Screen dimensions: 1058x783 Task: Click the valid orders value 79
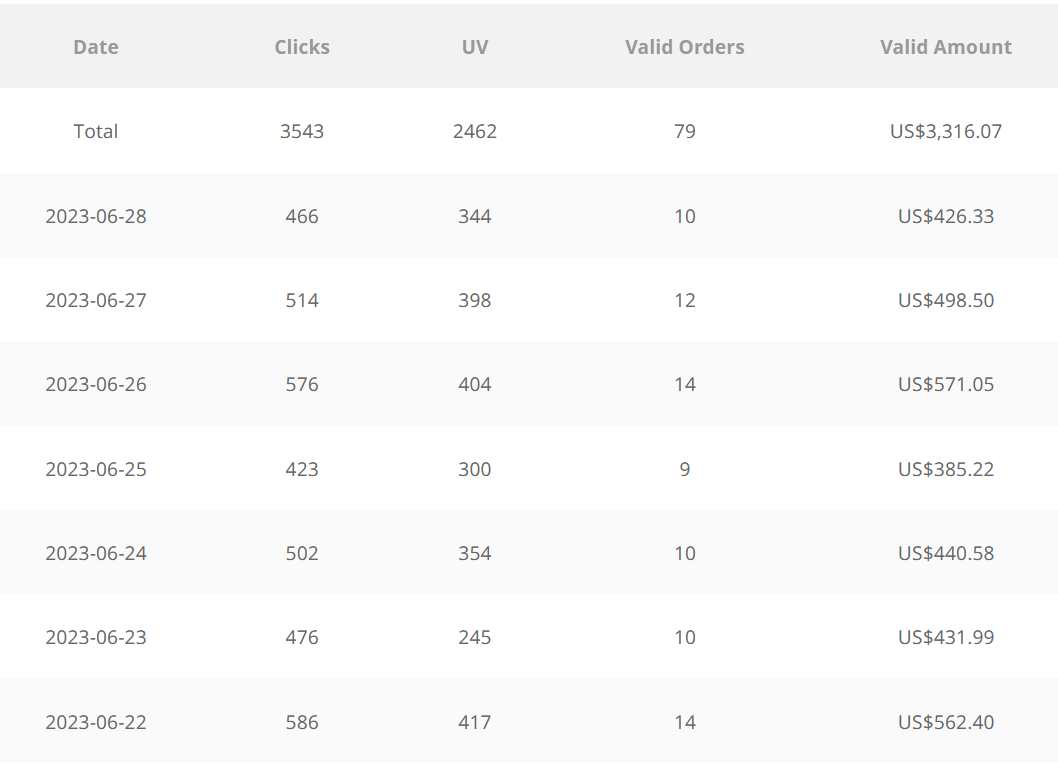(x=684, y=131)
